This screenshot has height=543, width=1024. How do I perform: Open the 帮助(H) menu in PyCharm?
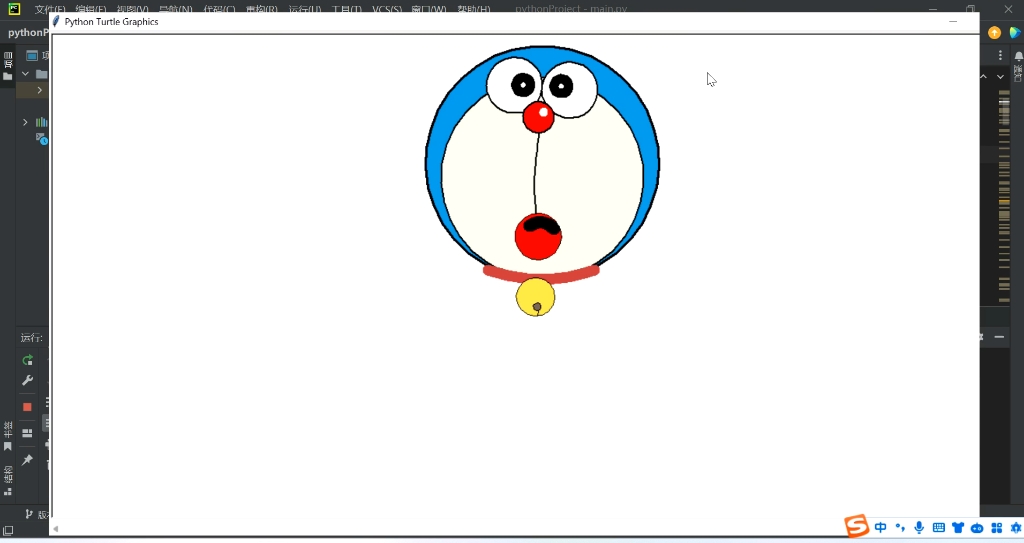click(x=473, y=9)
